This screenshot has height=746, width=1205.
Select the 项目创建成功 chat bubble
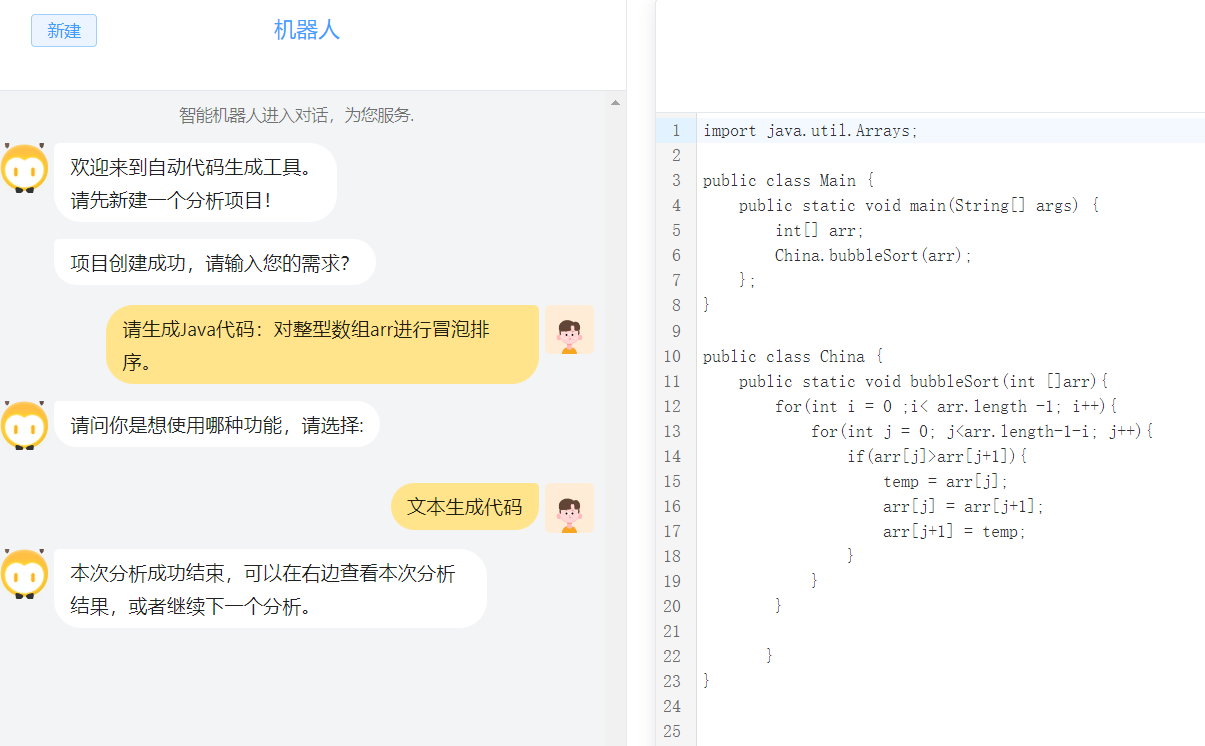click(x=215, y=263)
